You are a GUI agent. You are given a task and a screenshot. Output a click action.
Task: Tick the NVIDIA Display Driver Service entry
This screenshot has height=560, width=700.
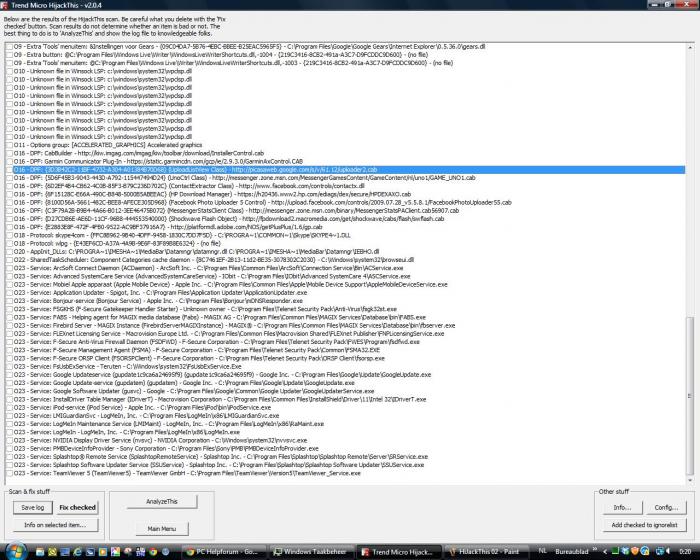tap(9, 440)
